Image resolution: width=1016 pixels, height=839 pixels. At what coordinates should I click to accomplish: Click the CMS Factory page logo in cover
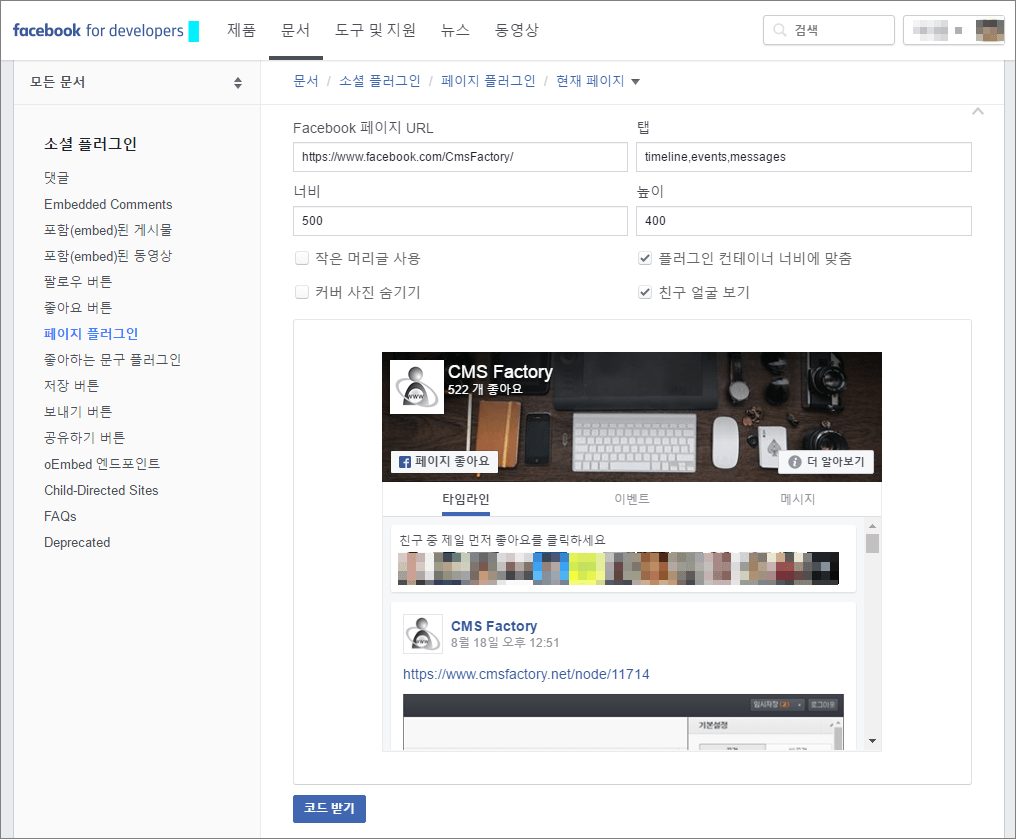(x=417, y=387)
